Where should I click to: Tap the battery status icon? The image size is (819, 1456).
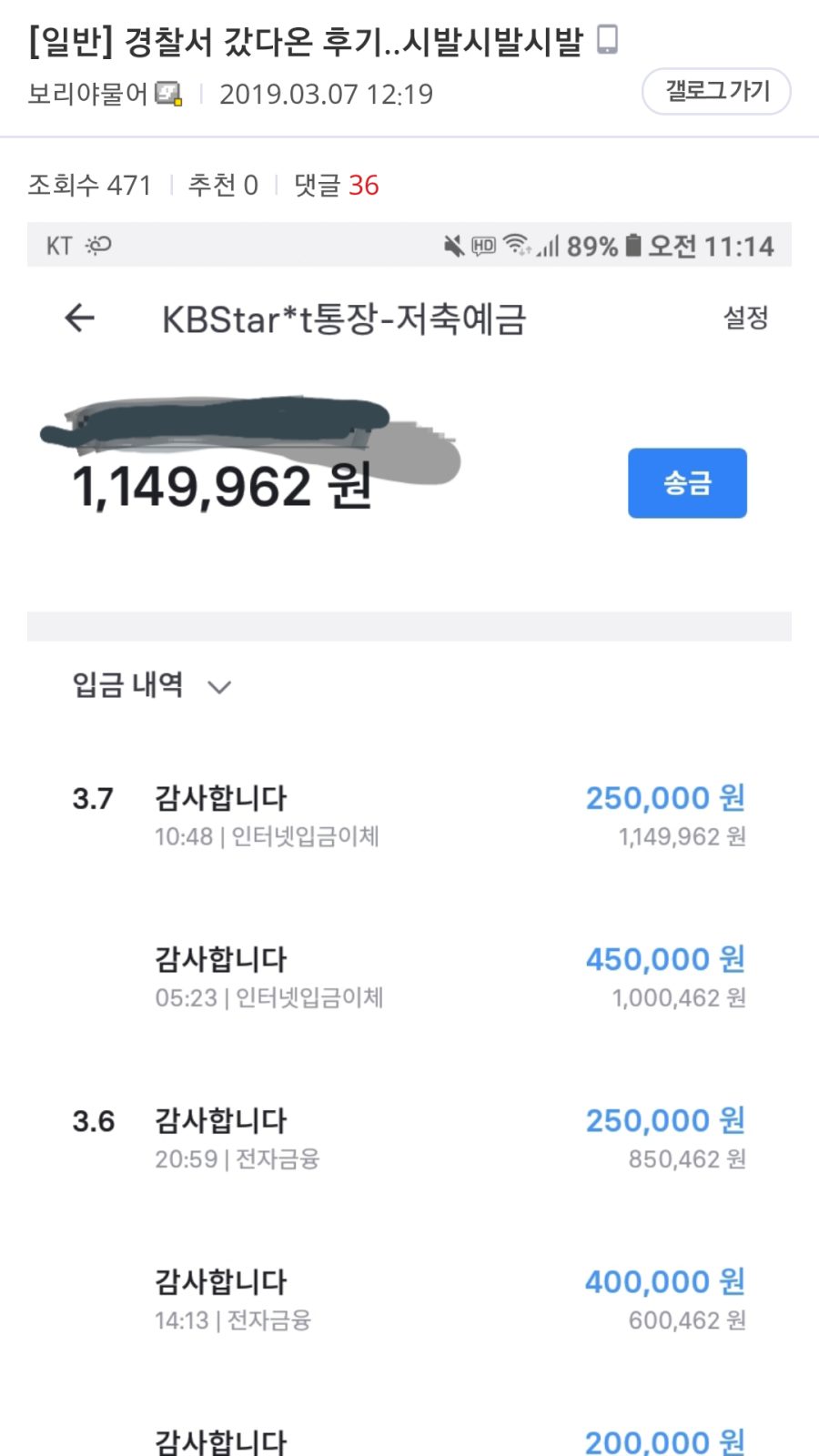point(634,245)
